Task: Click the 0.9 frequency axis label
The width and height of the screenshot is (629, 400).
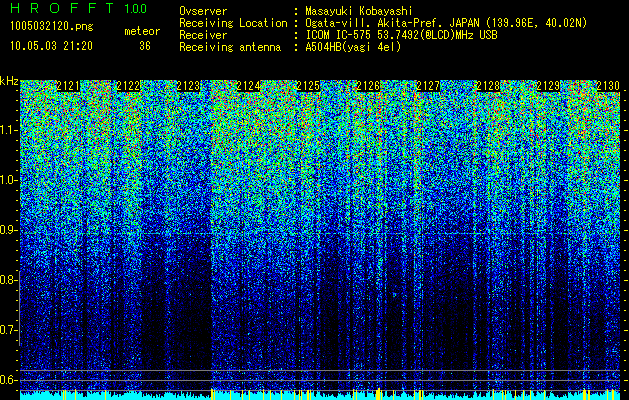Action: pos(8,230)
